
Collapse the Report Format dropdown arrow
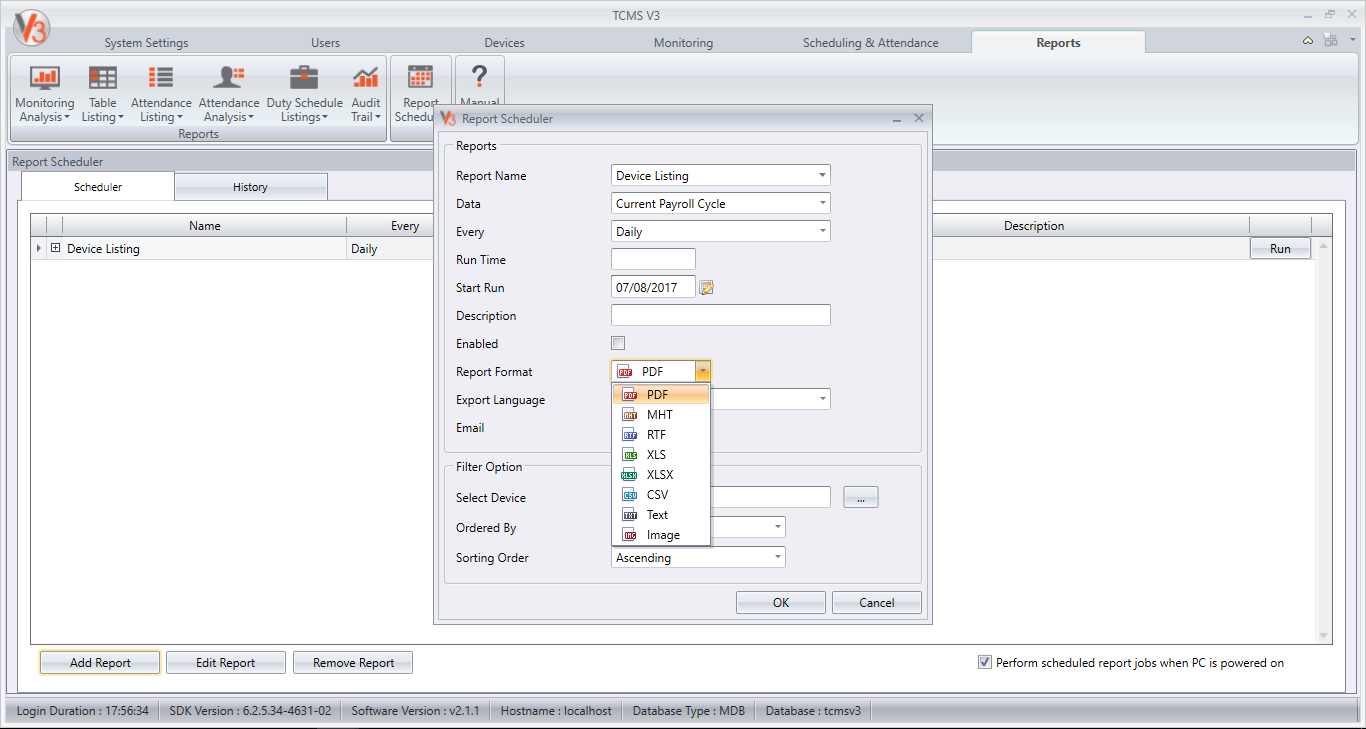click(703, 371)
